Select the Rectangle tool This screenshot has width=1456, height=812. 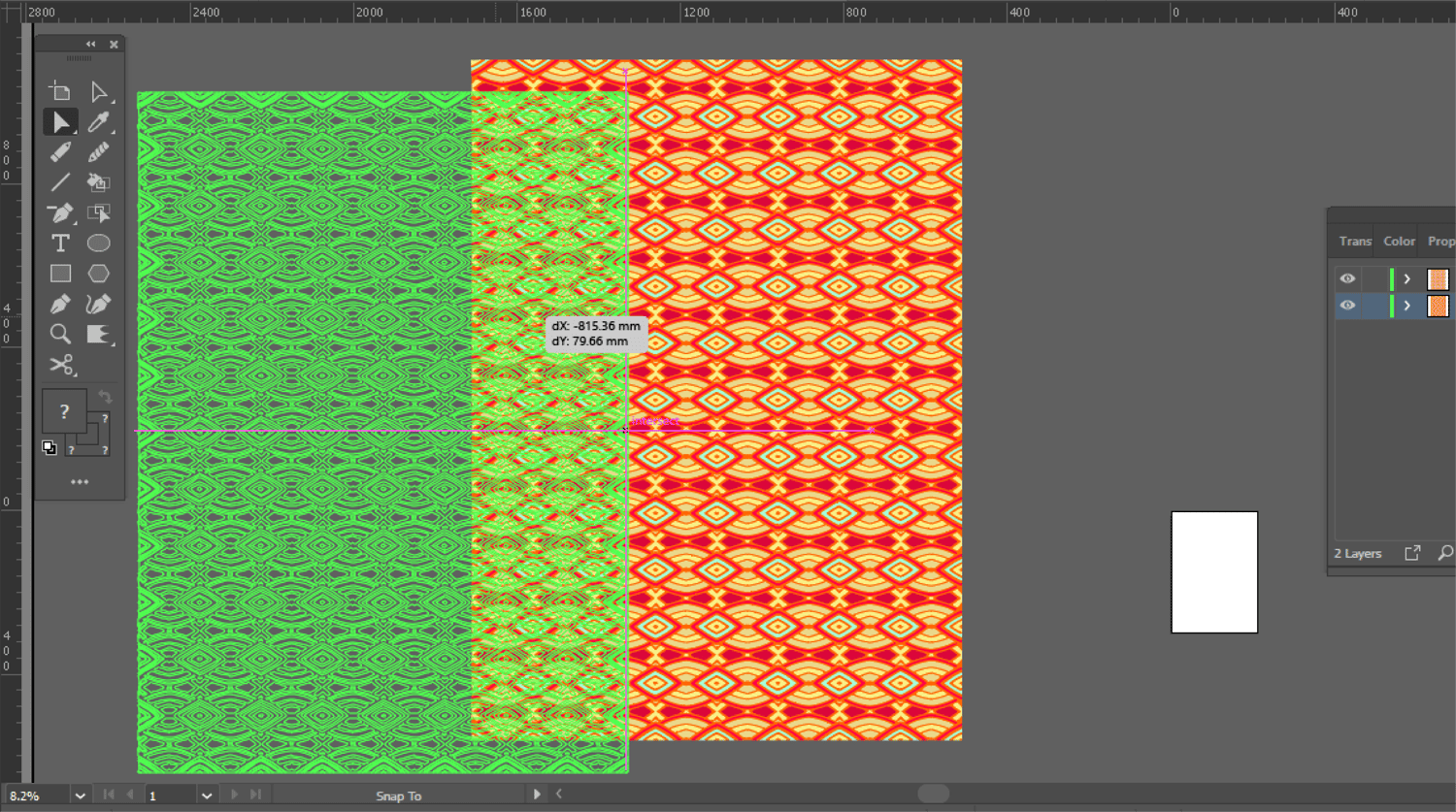60,274
